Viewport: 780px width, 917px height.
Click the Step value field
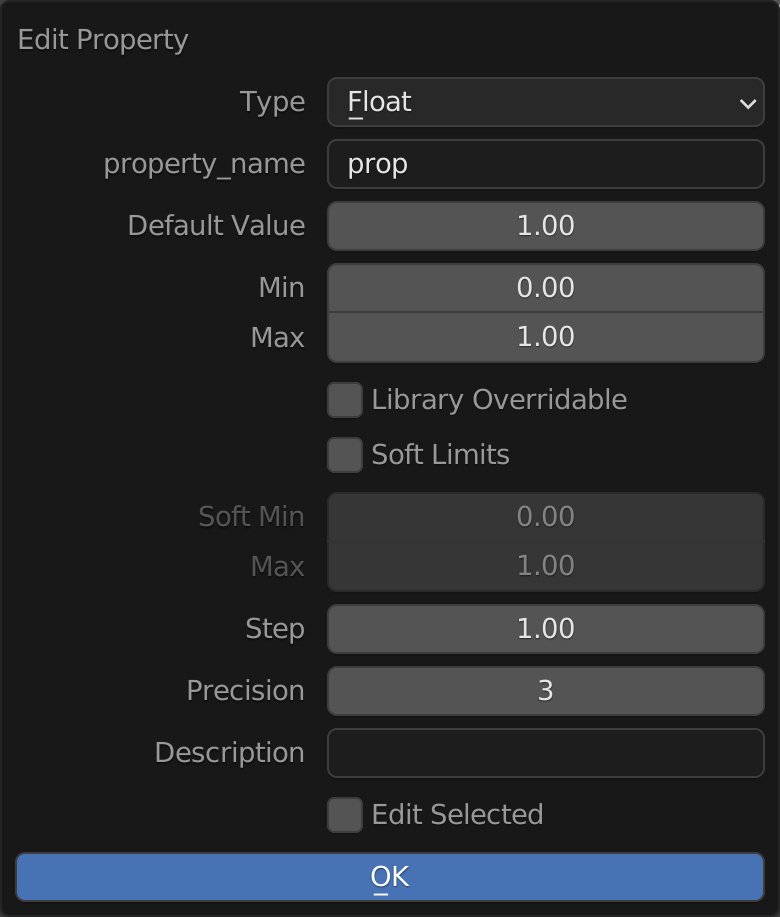pos(546,629)
